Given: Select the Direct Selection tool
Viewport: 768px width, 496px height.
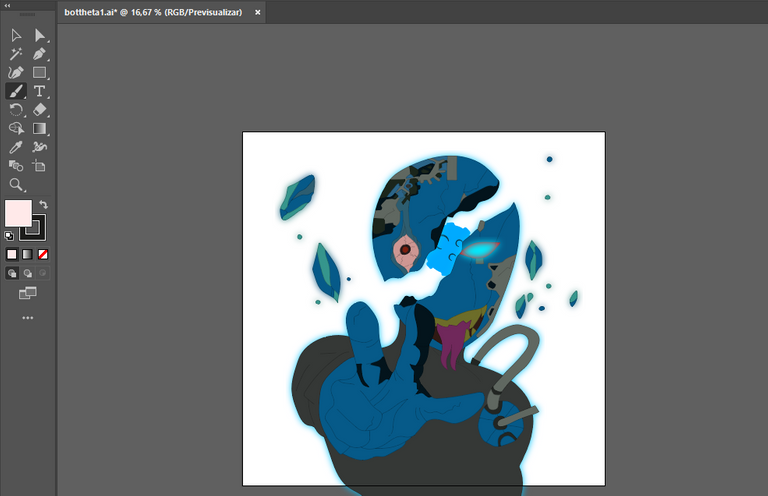Looking at the screenshot, I should coord(39,35).
